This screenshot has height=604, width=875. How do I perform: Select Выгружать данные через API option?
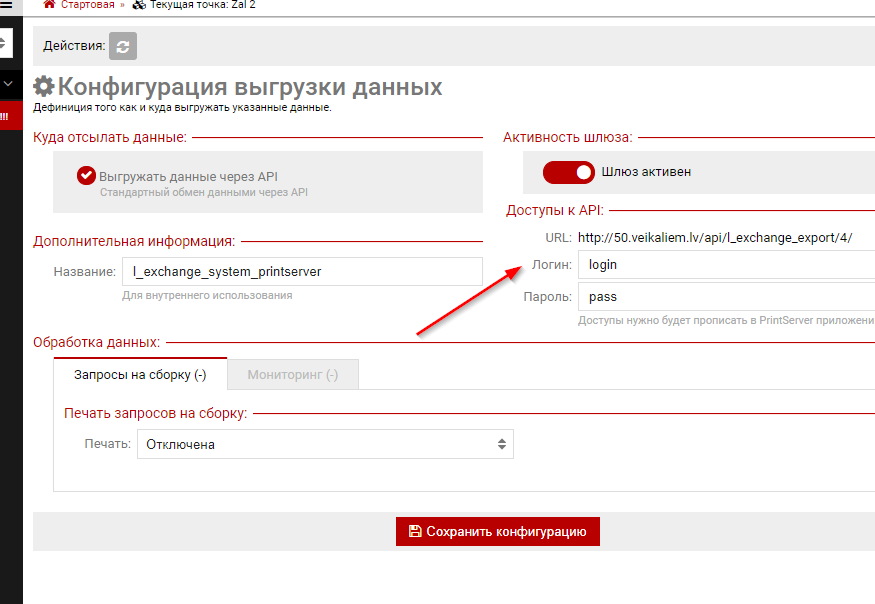[x=86, y=176]
